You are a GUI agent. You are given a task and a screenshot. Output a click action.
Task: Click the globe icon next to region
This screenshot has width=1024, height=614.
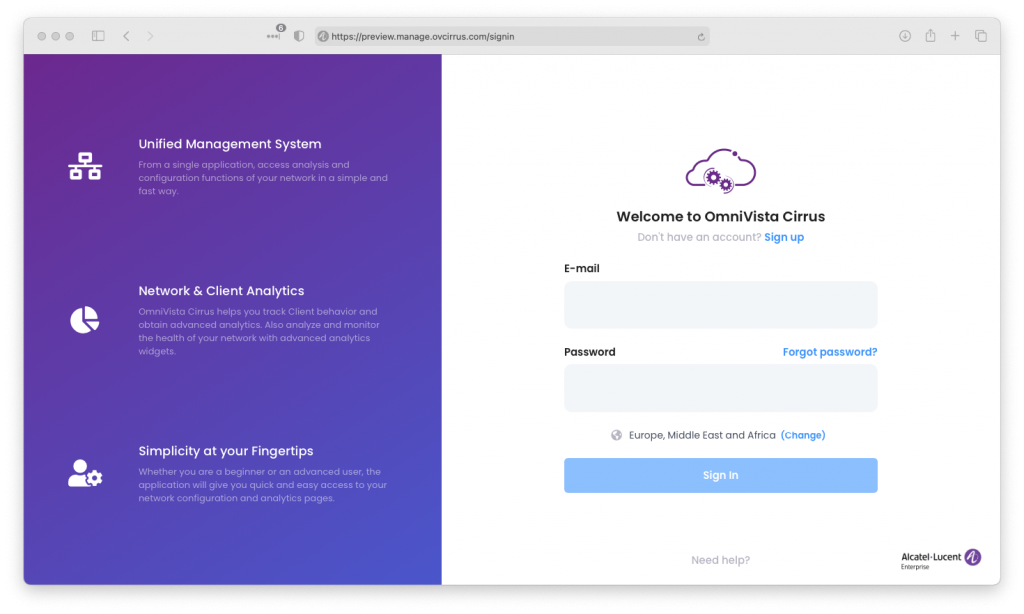(617, 435)
